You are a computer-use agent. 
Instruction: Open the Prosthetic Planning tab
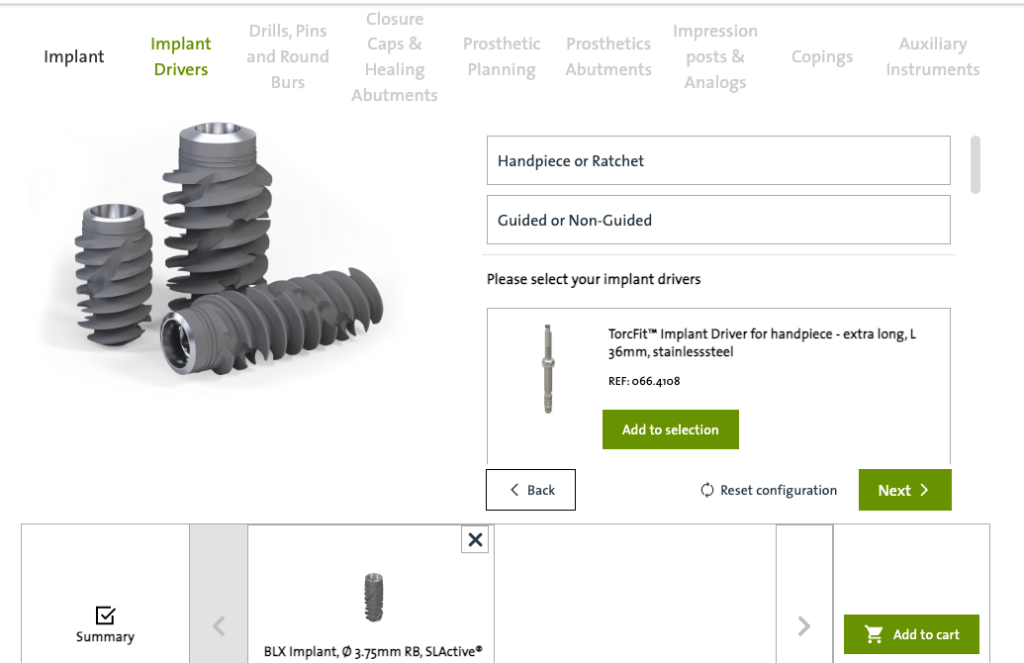pyautogui.click(x=502, y=57)
